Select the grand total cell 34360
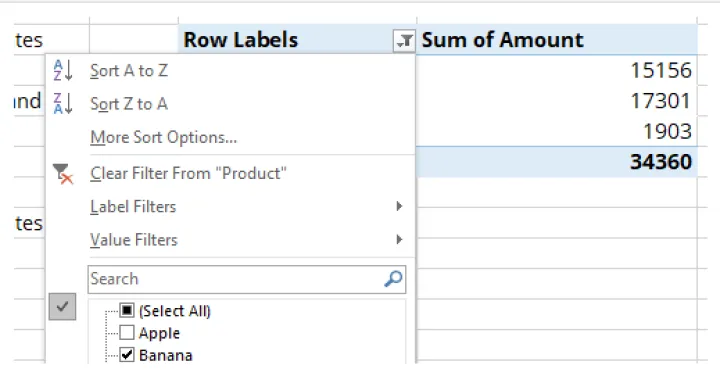Image resolution: width=720 pixels, height=376 pixels. point(557,162)
